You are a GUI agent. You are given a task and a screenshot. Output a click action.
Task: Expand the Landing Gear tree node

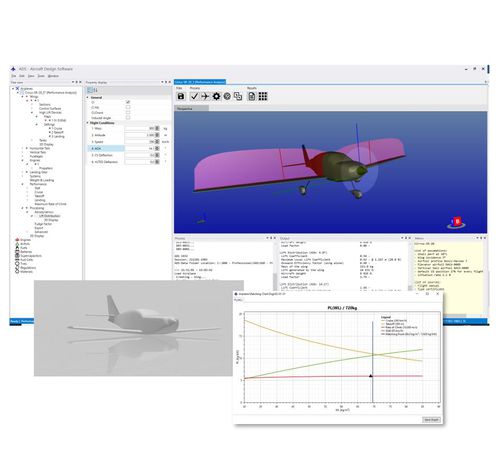[23, 172]
